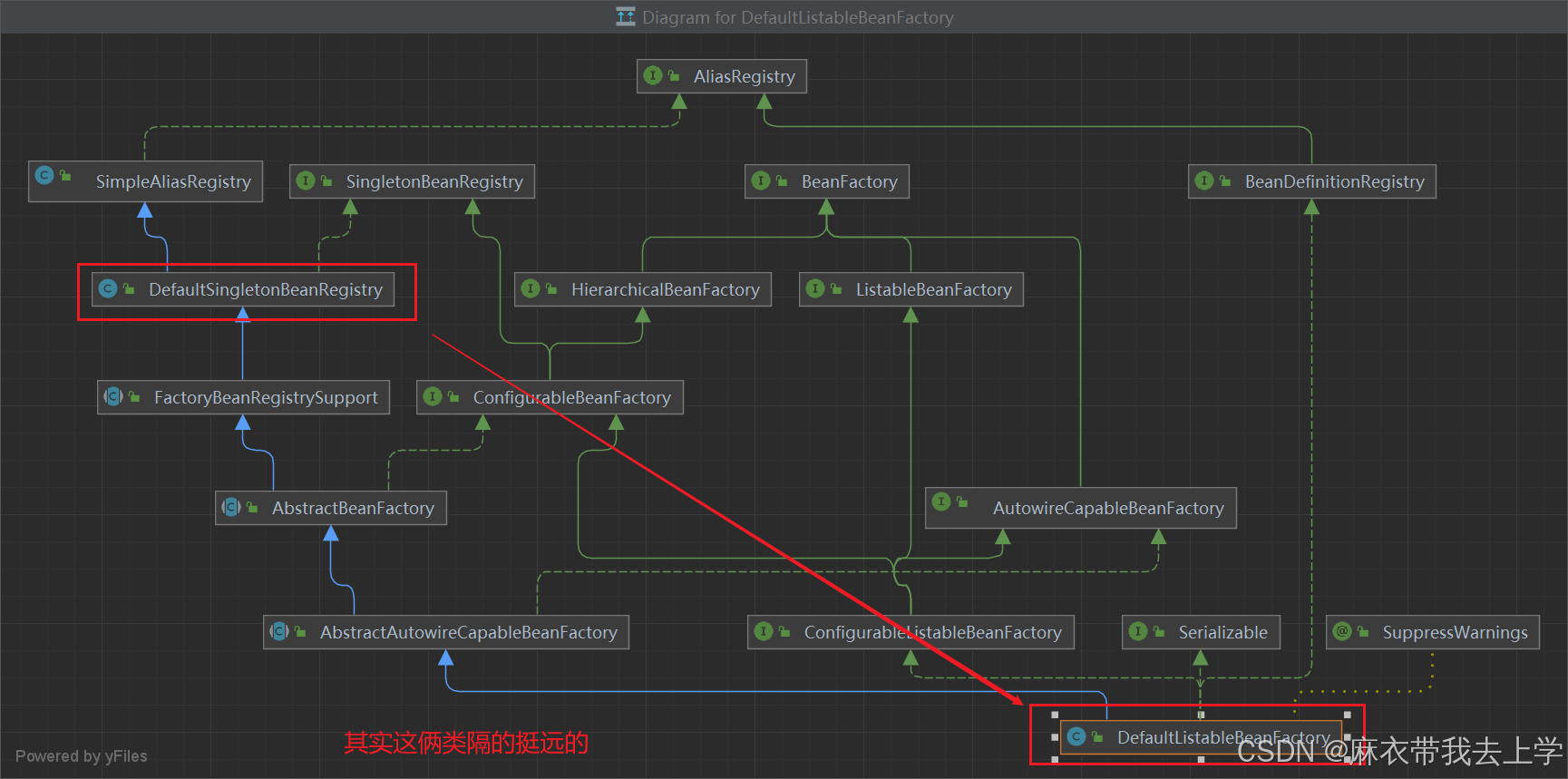Click the public lock icon on Serializable
Image resolution: width=1568 pixels, height=779 pixels.
(1159, 632)
